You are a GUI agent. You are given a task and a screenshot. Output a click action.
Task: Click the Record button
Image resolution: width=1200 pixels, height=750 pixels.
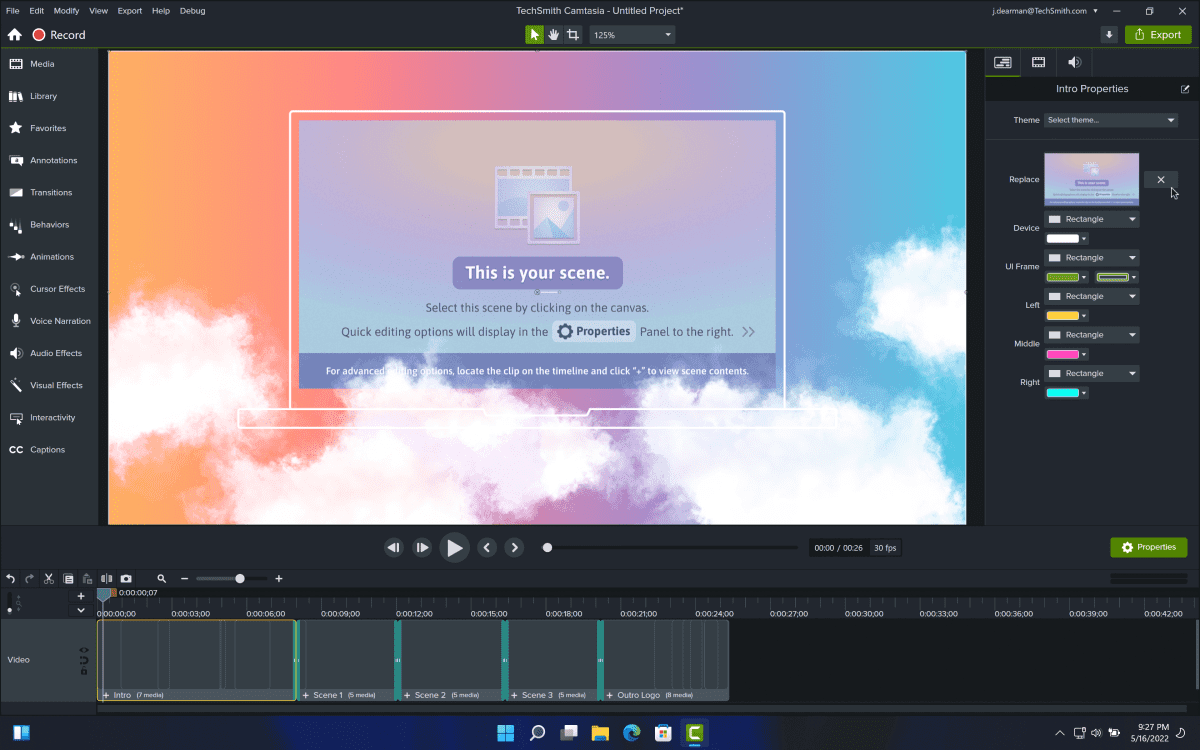(x=59, y=35)
